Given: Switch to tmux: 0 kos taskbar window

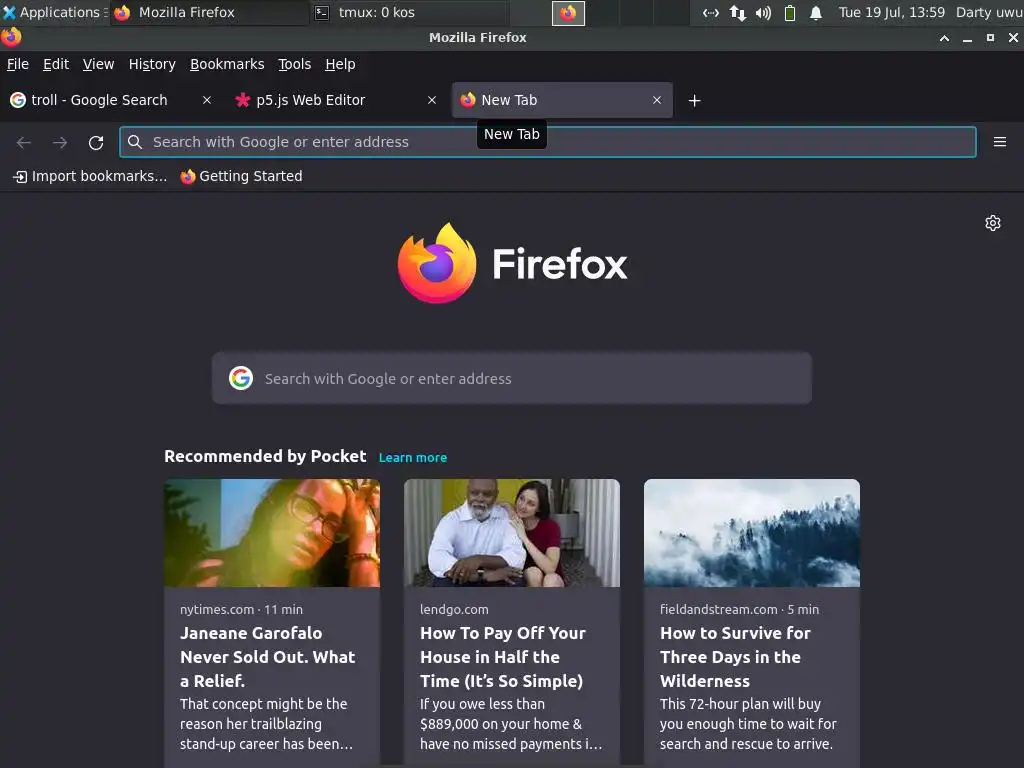Looking at the screenshot, I should tap(409, 12).
